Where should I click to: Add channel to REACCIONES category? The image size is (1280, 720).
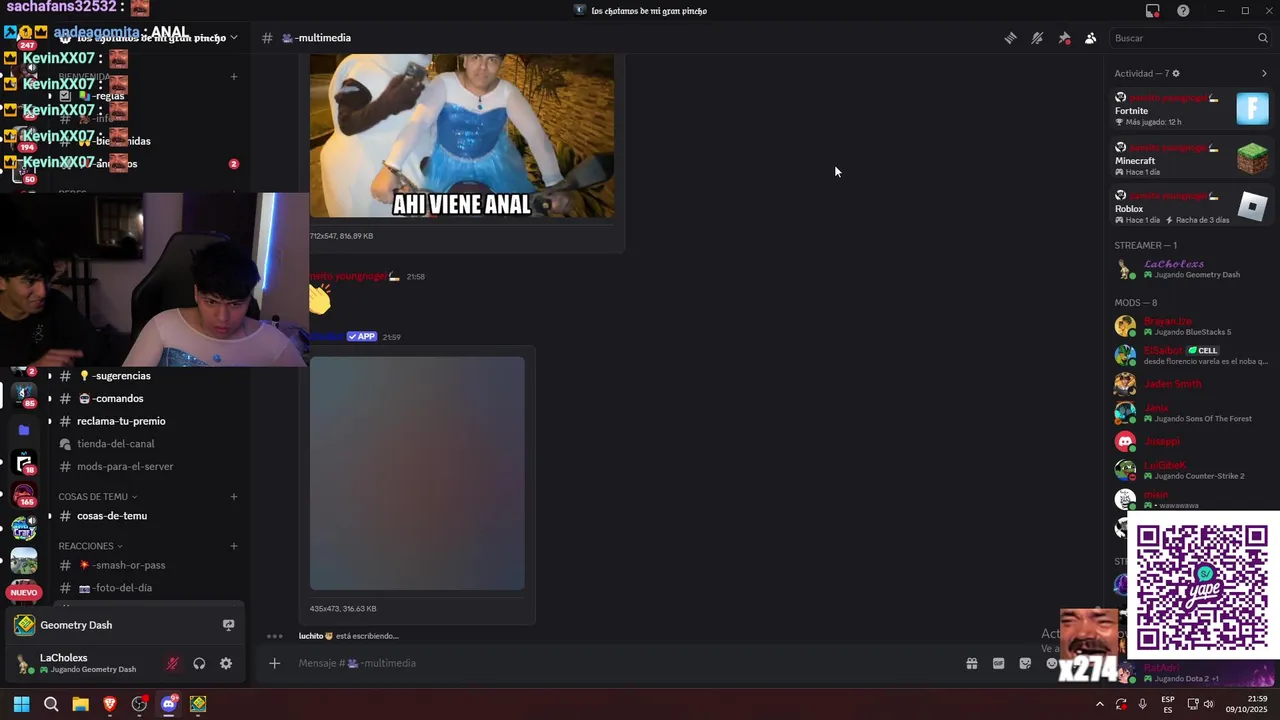[x=234, y=546]
